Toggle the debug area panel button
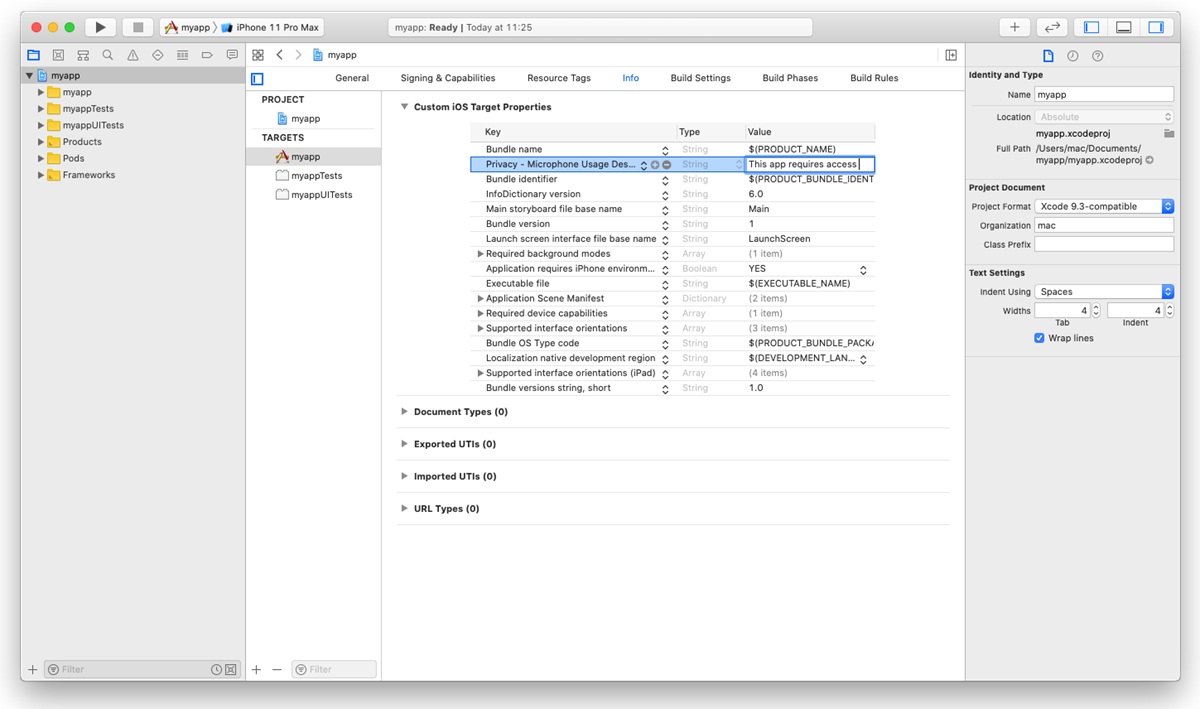 (1123, 27)
